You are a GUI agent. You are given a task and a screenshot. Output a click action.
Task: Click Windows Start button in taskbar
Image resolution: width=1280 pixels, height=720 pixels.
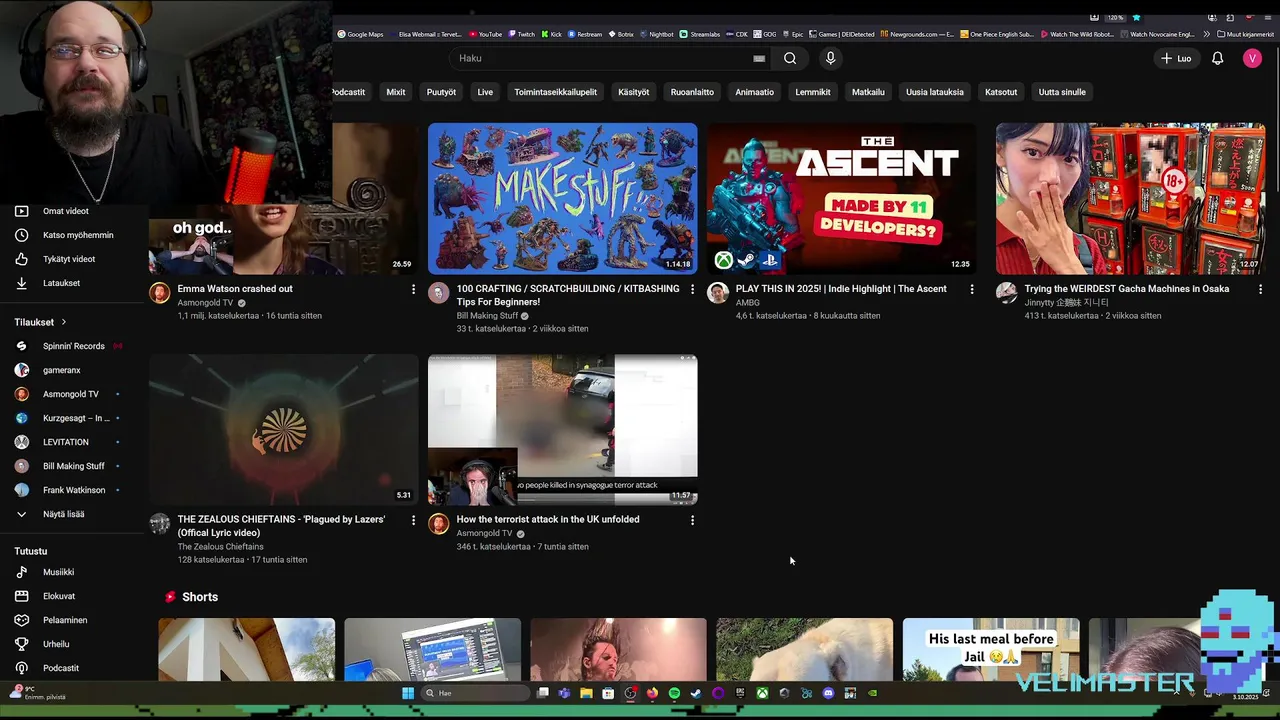(x=408, y=693)
